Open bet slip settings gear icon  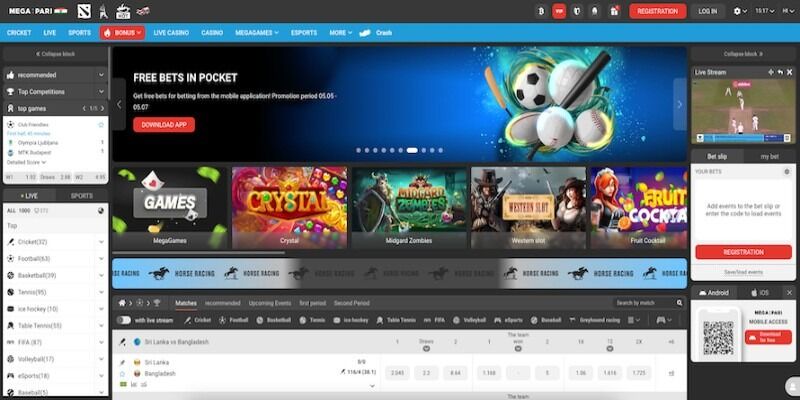[x=786, y=172]
